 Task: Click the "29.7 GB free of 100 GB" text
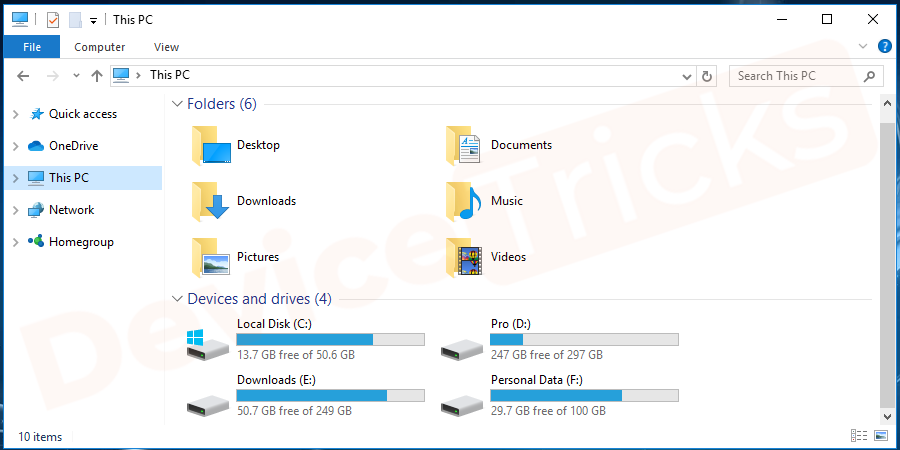548,411
